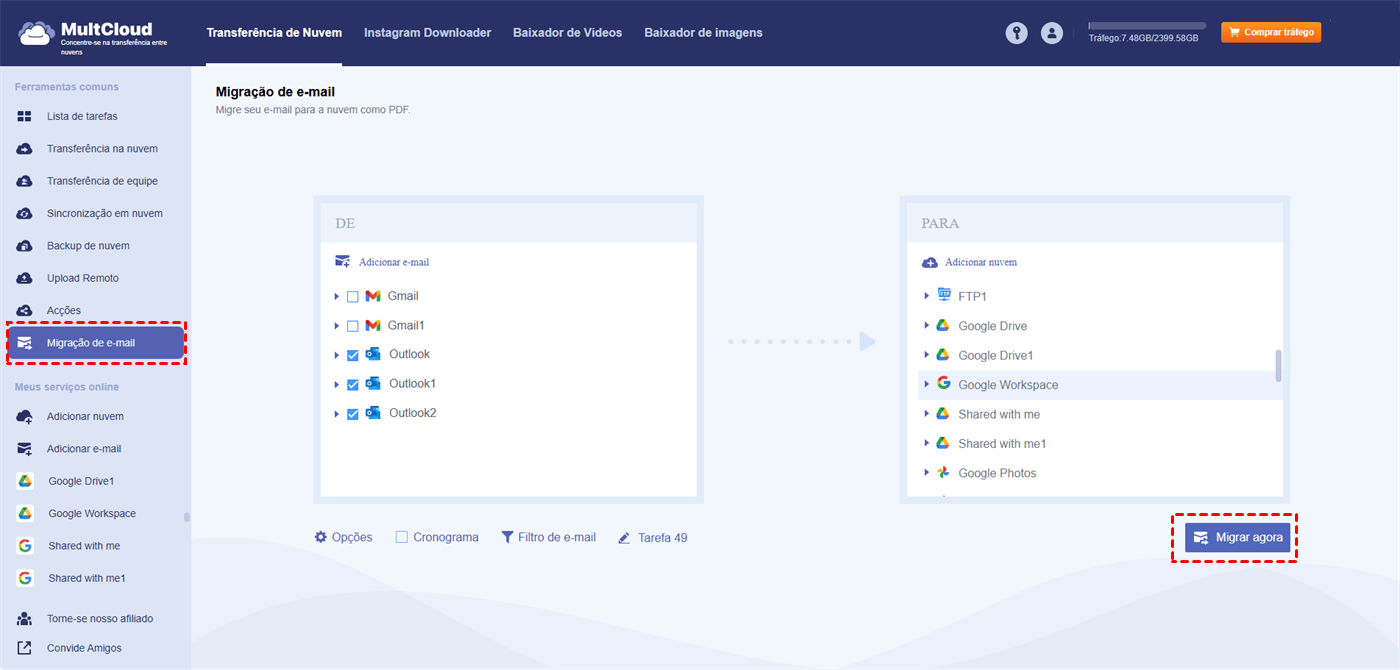Expand the Outlook tree node
The height and width of the screenshot is (670, 1400).
click(337, 355)
